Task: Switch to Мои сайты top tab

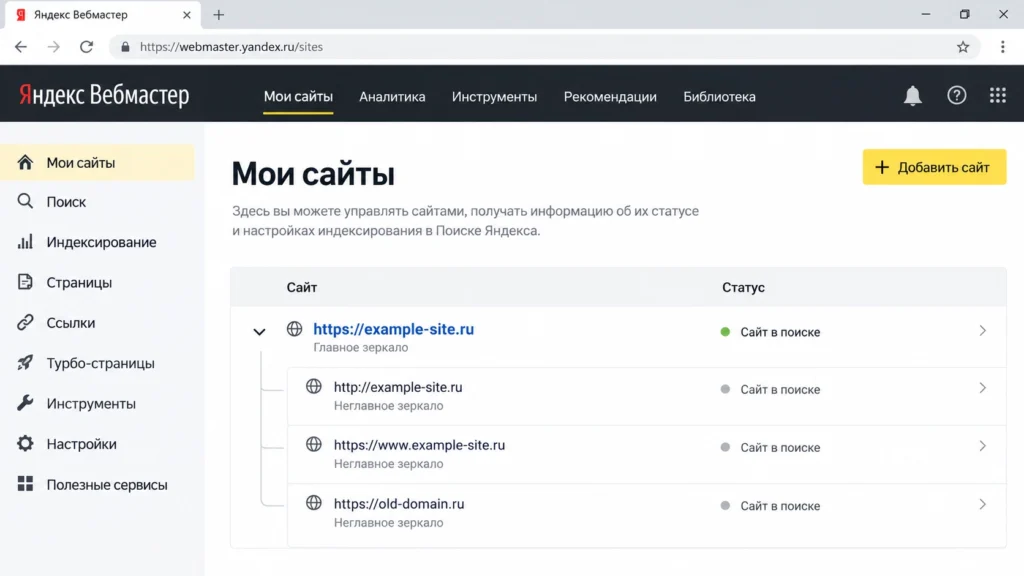Action: 298,97
